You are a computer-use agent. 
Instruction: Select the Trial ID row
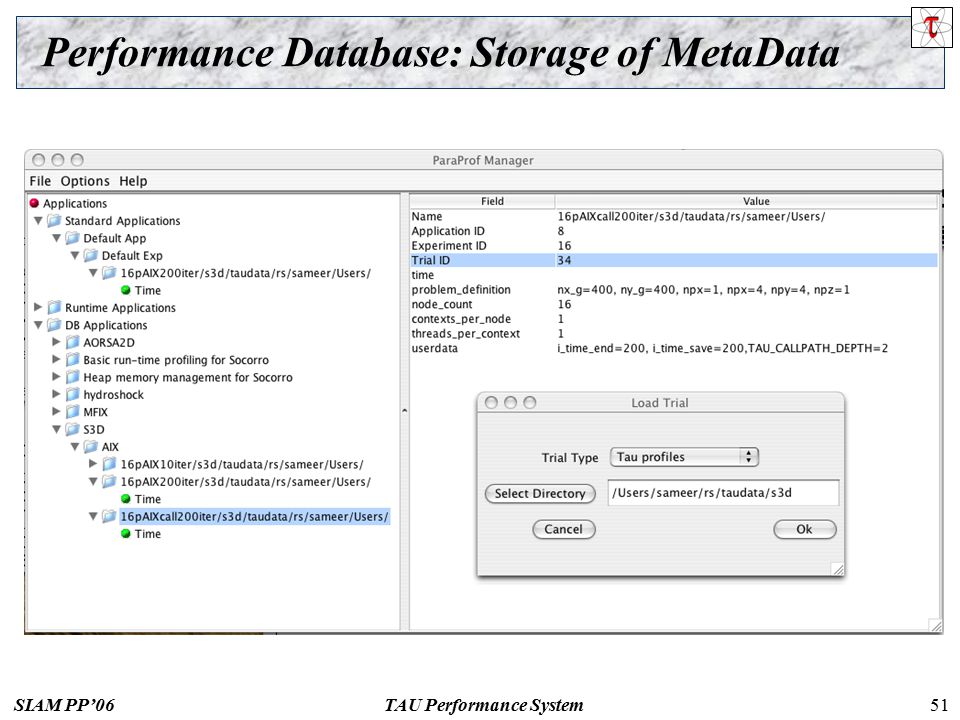click(x=673, y=260)
